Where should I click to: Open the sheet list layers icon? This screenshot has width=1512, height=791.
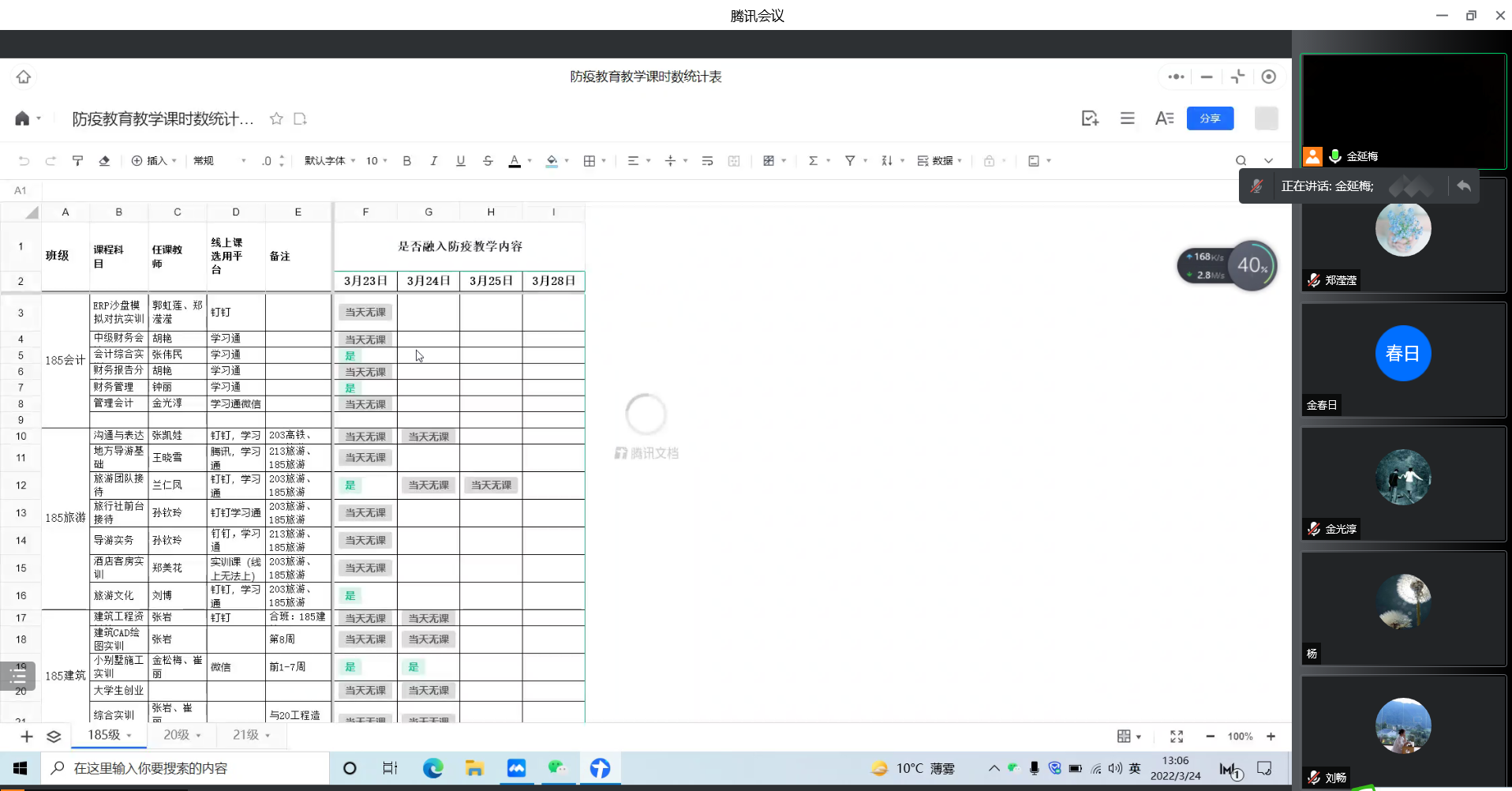(x=54, y=737)
